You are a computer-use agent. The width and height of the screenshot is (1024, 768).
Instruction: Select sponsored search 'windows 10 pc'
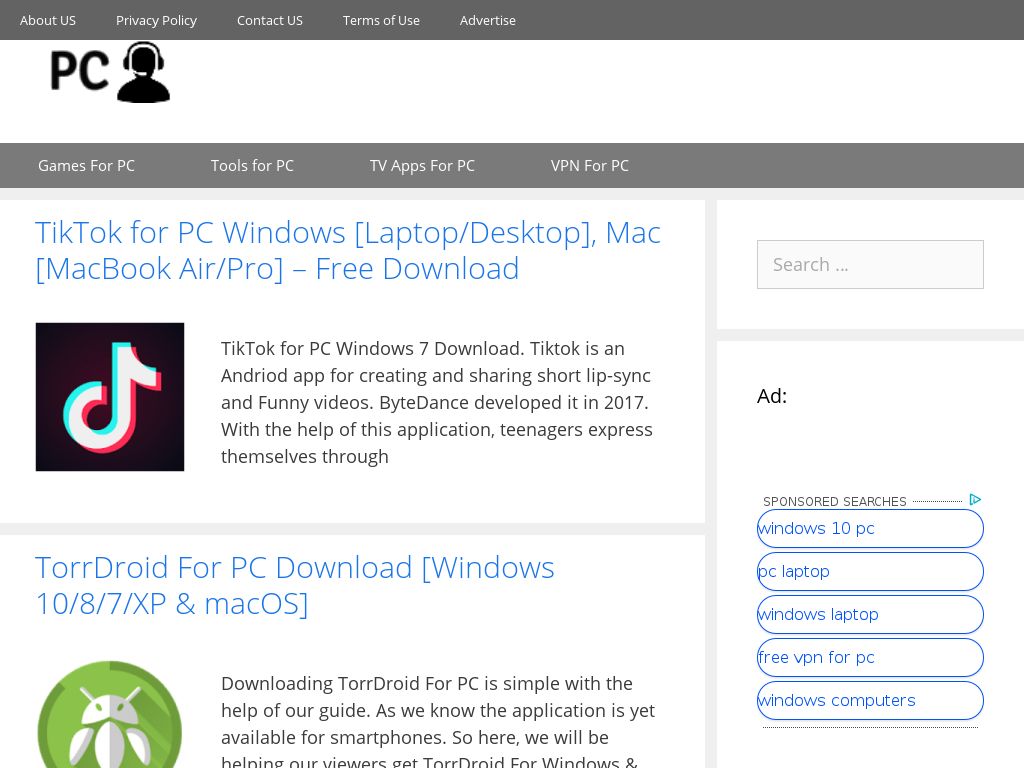[x=870, y=528]
